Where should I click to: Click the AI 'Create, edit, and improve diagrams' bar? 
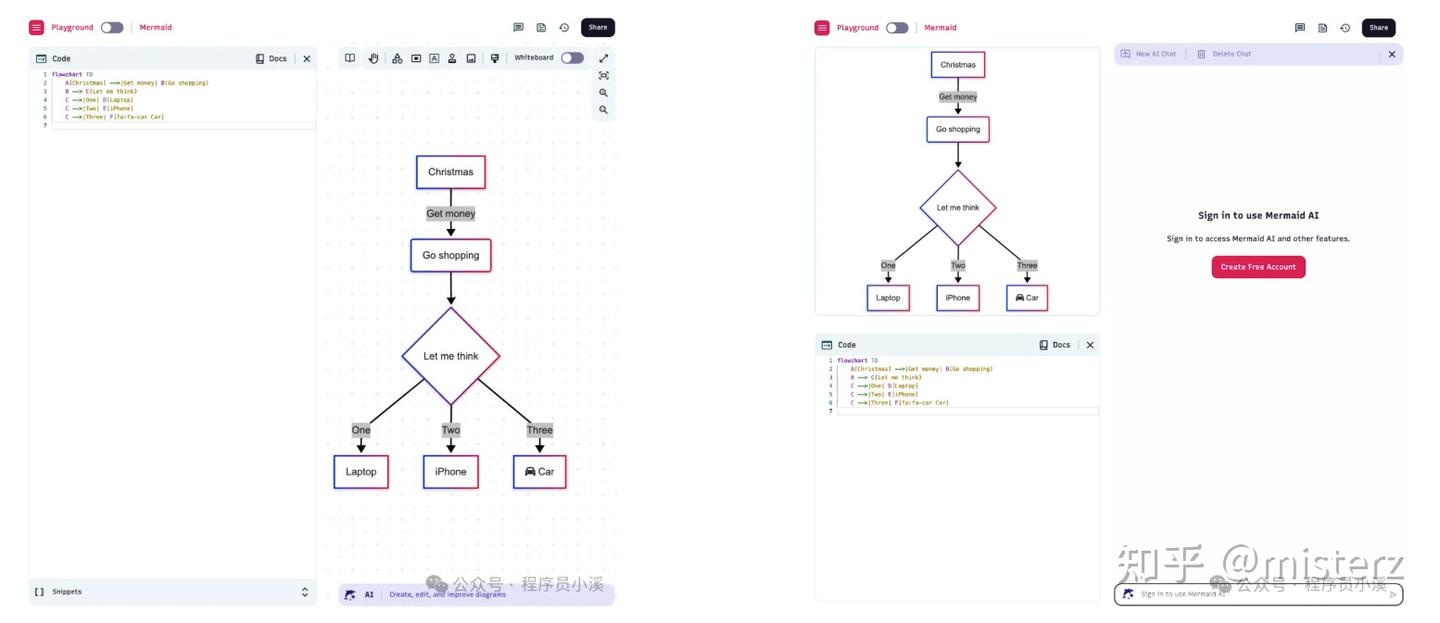477,594
